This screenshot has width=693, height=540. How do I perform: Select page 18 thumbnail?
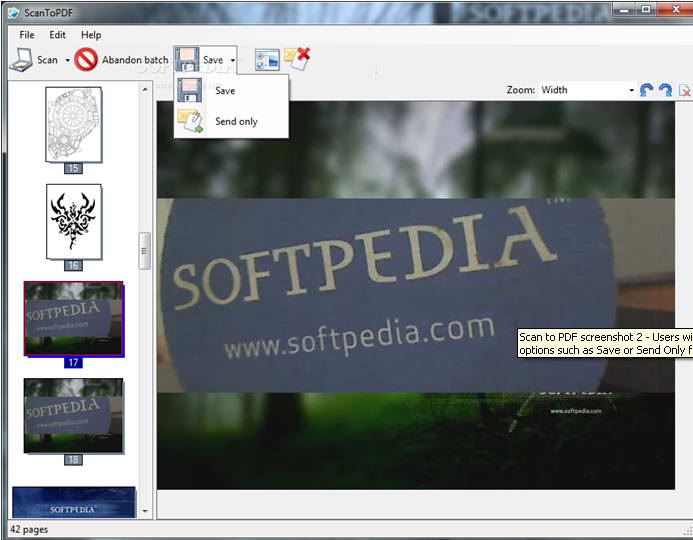tap(74, 416)
